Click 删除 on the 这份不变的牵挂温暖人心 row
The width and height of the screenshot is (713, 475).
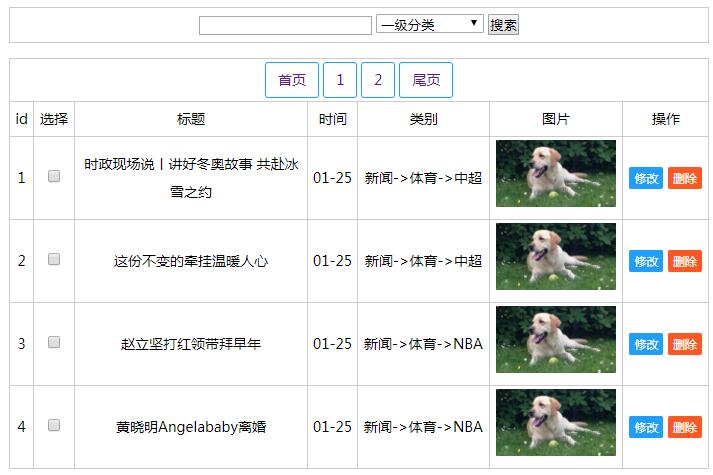pos(685,261)
